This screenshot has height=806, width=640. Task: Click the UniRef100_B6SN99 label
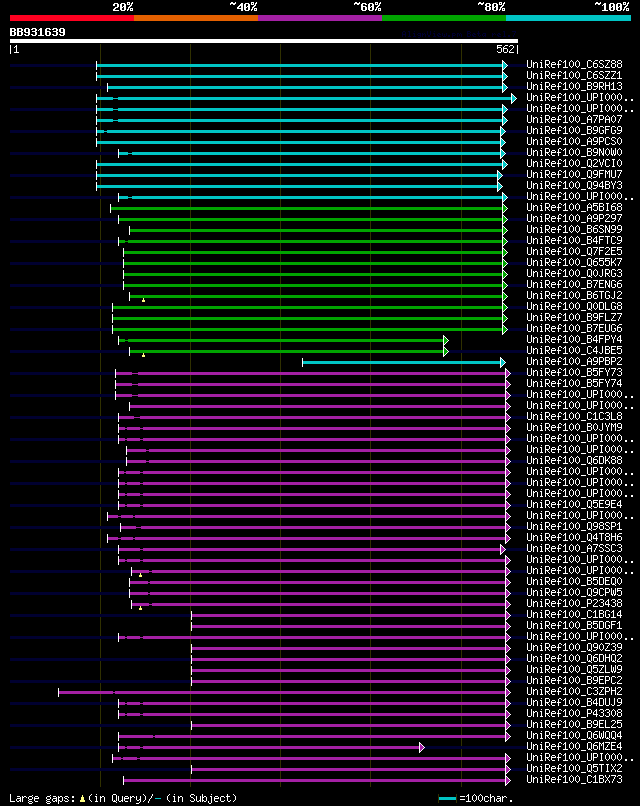point(574,229)
